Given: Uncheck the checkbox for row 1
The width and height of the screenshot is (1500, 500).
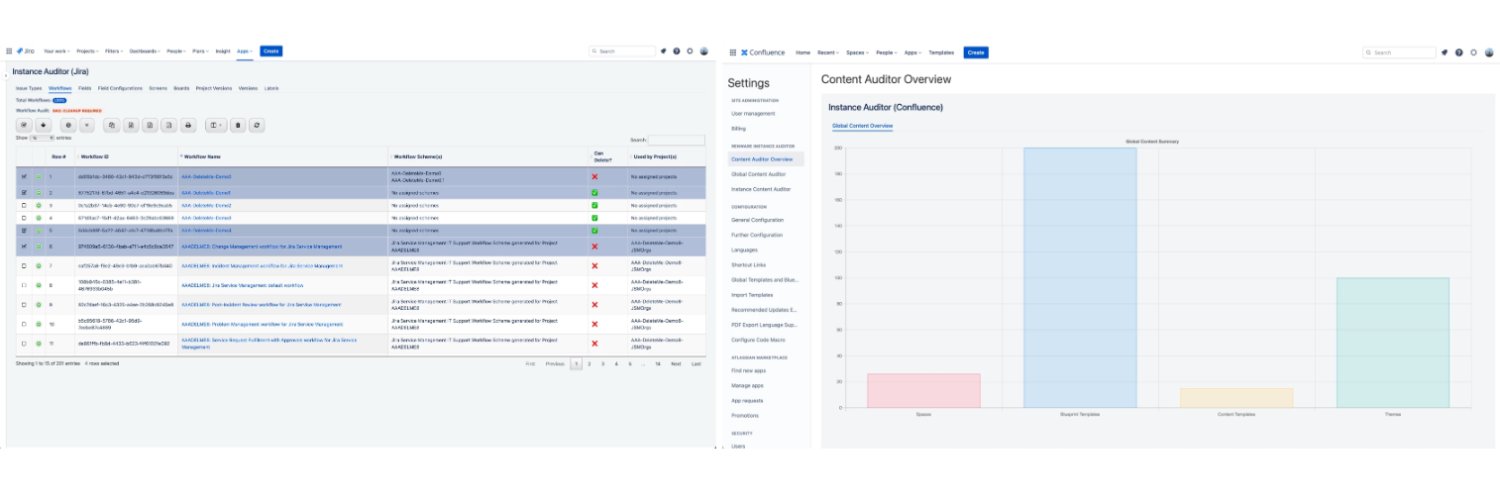Looking at the screenshot, I should [x=24, y=176].
